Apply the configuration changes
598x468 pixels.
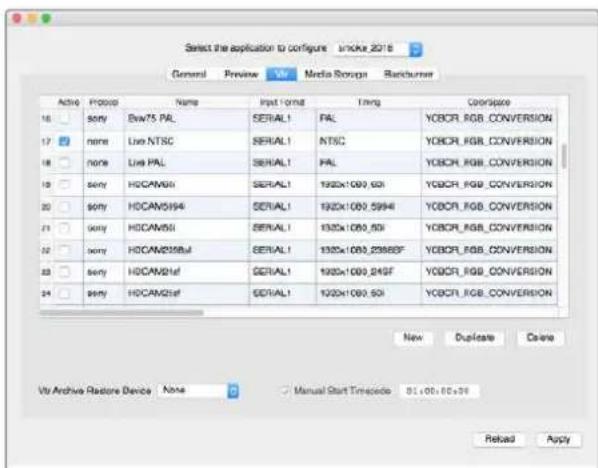click(x=558, y=439)
